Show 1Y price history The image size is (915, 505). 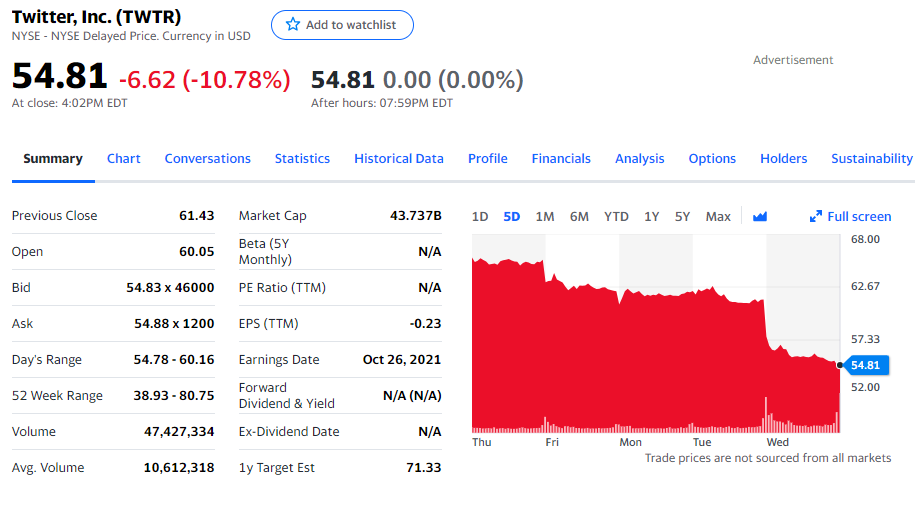pyautogui.click(x=652, y=216)
